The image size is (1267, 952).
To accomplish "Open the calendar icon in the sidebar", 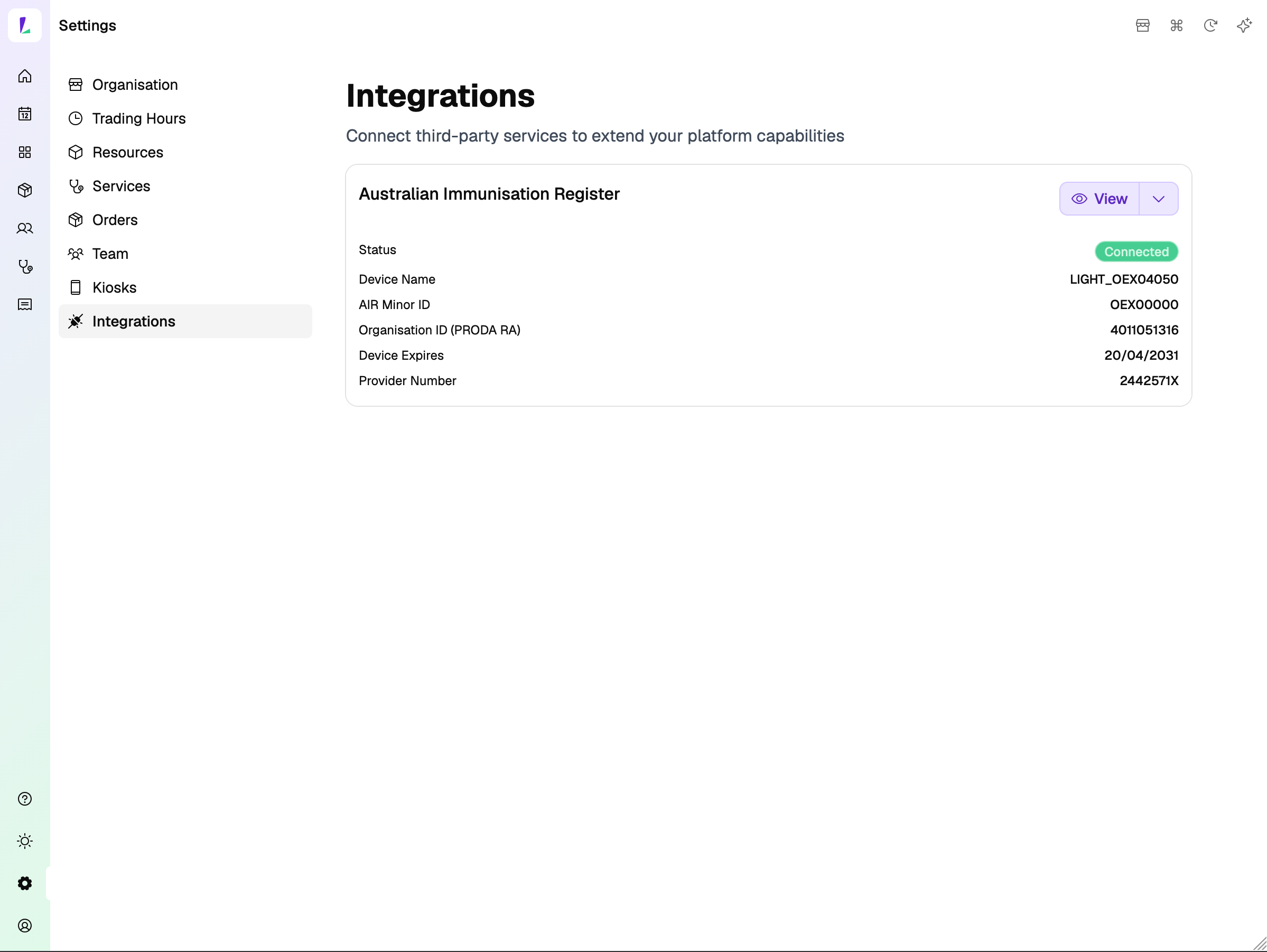I will pyautogui.click(x=25, y=114).
